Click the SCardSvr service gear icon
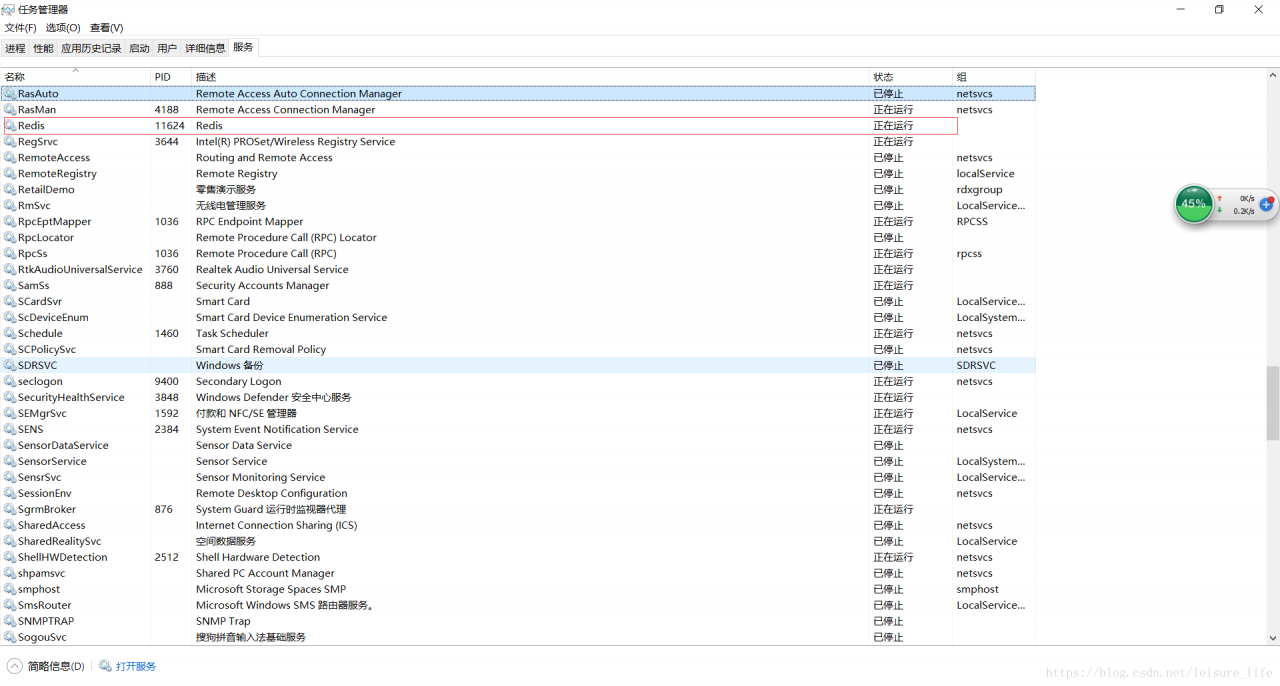The height and width of the screenshot is (686, 1280). click(x=10, y=301)
